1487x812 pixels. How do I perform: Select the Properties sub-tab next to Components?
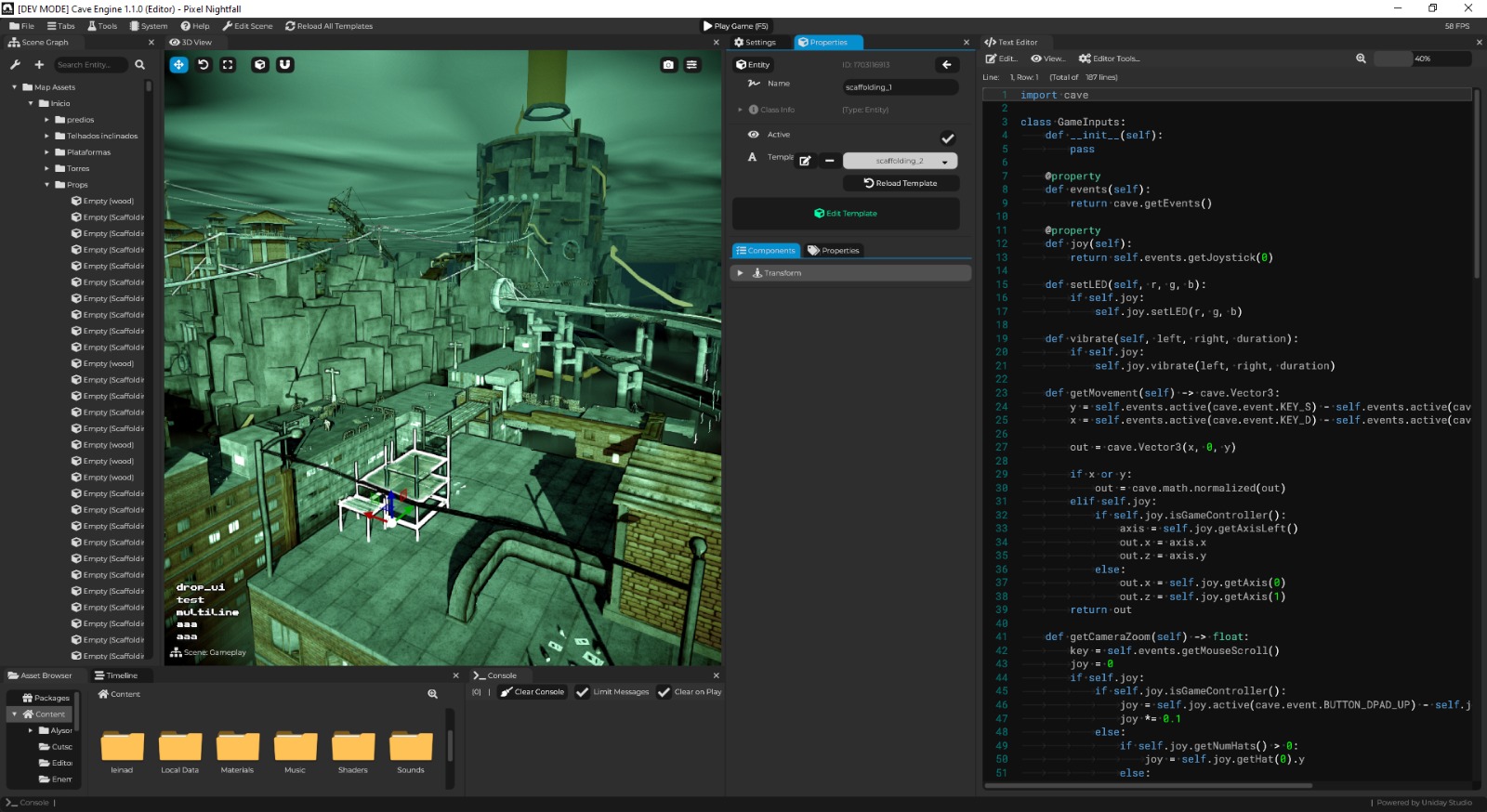(x=834, y=251)
